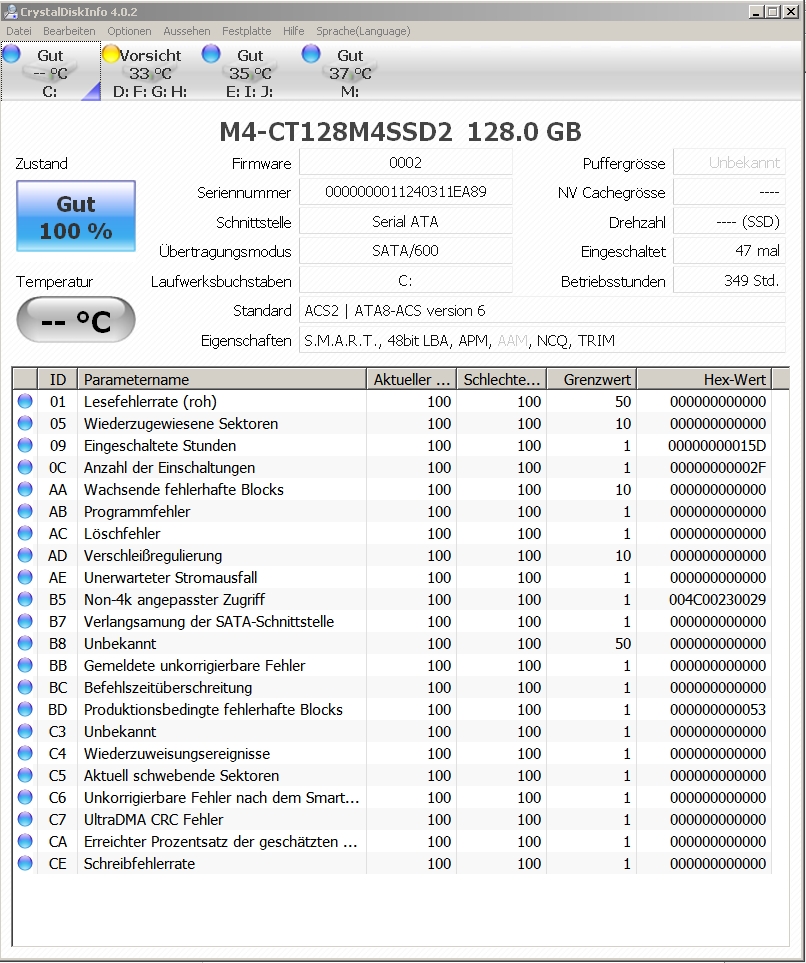
Task: Select the C: drive tab
Action: tap(50, 72)
